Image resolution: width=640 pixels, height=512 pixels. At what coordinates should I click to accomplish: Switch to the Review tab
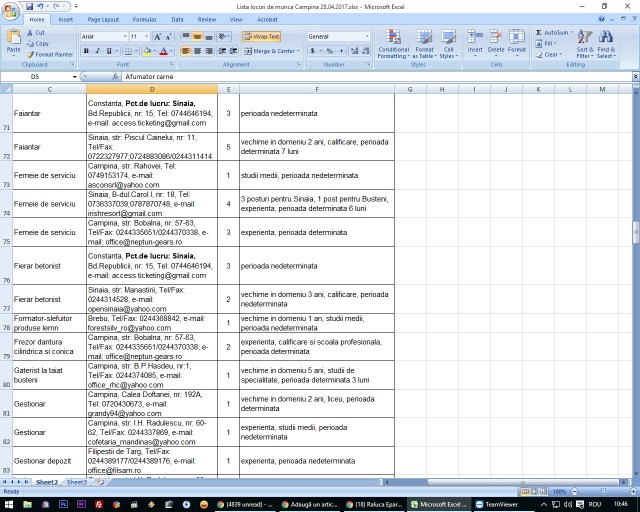[x=207, y=19]
